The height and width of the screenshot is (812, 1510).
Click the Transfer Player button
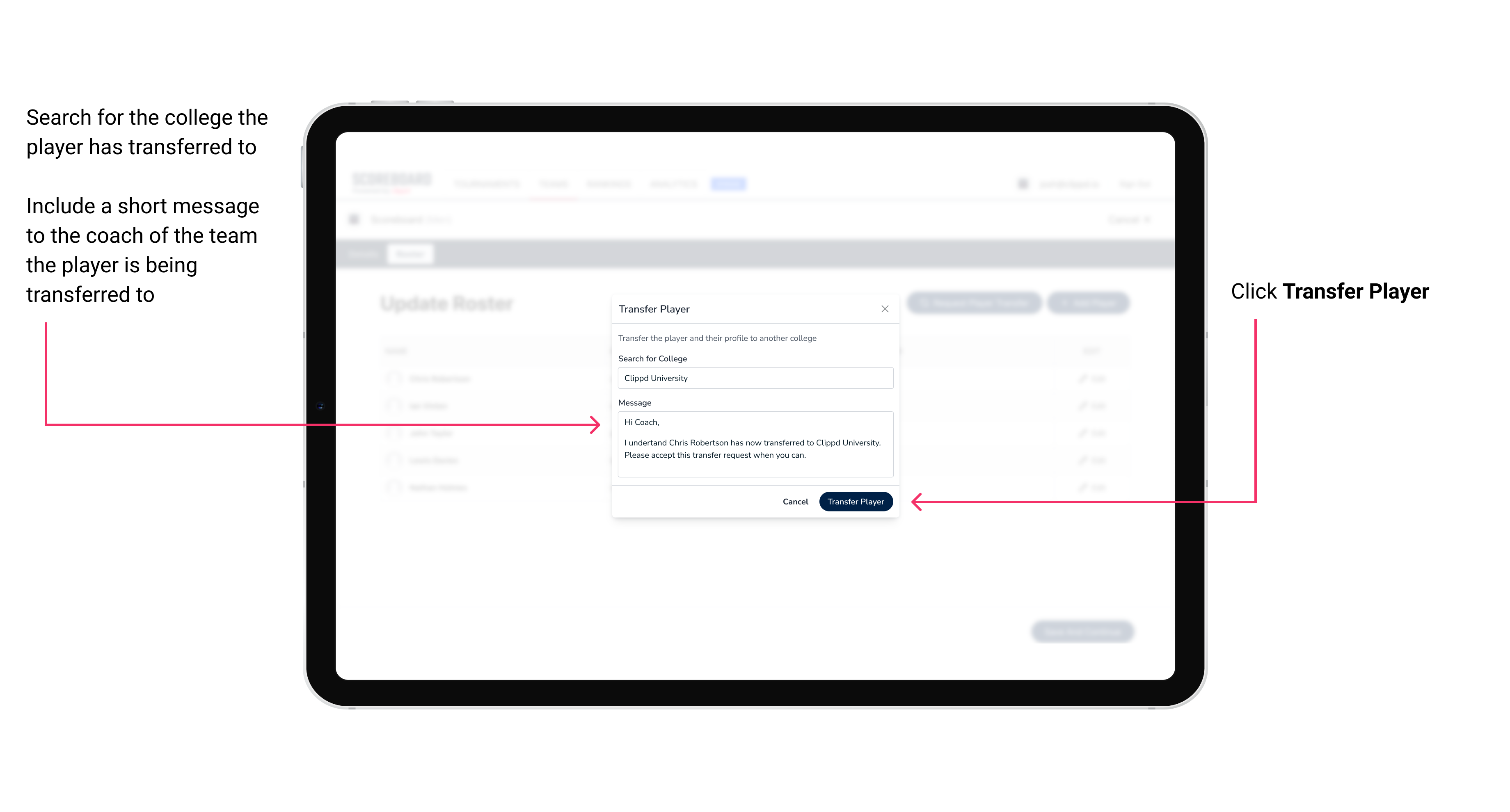pyautogui.click(x=855, y=502)
